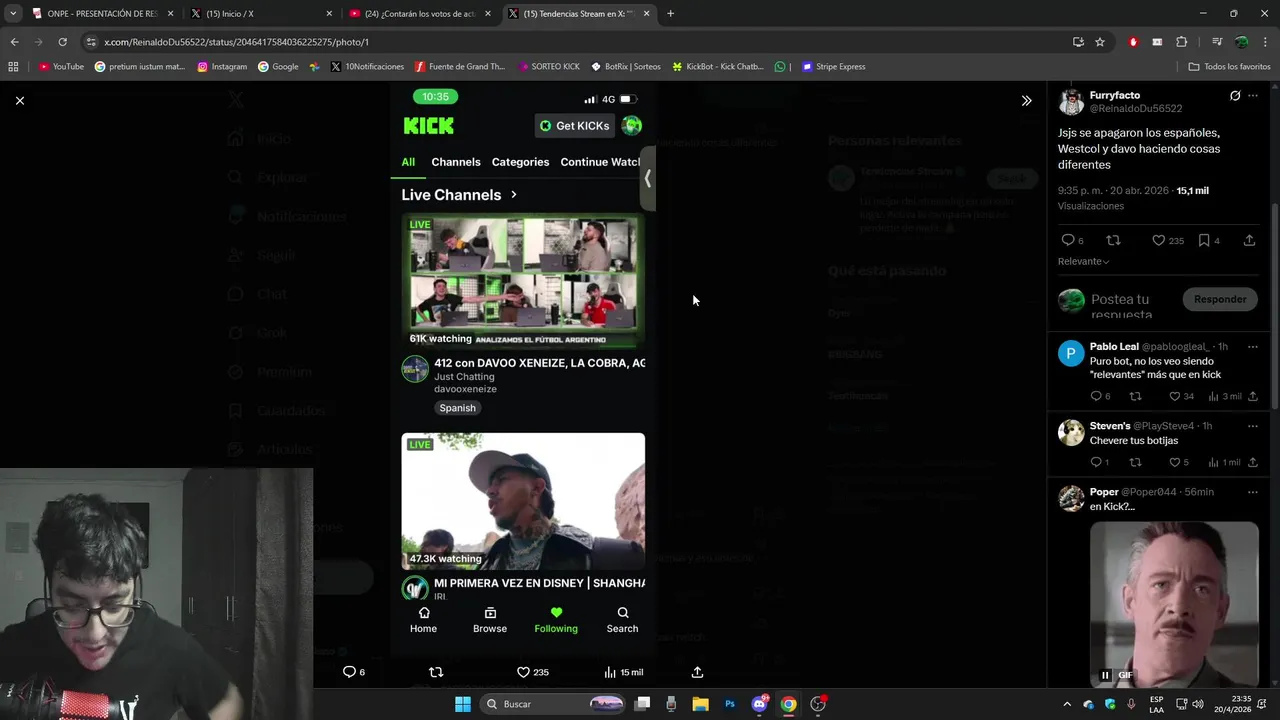Open File Explorer from the taskbar

[x=700, y=704]
